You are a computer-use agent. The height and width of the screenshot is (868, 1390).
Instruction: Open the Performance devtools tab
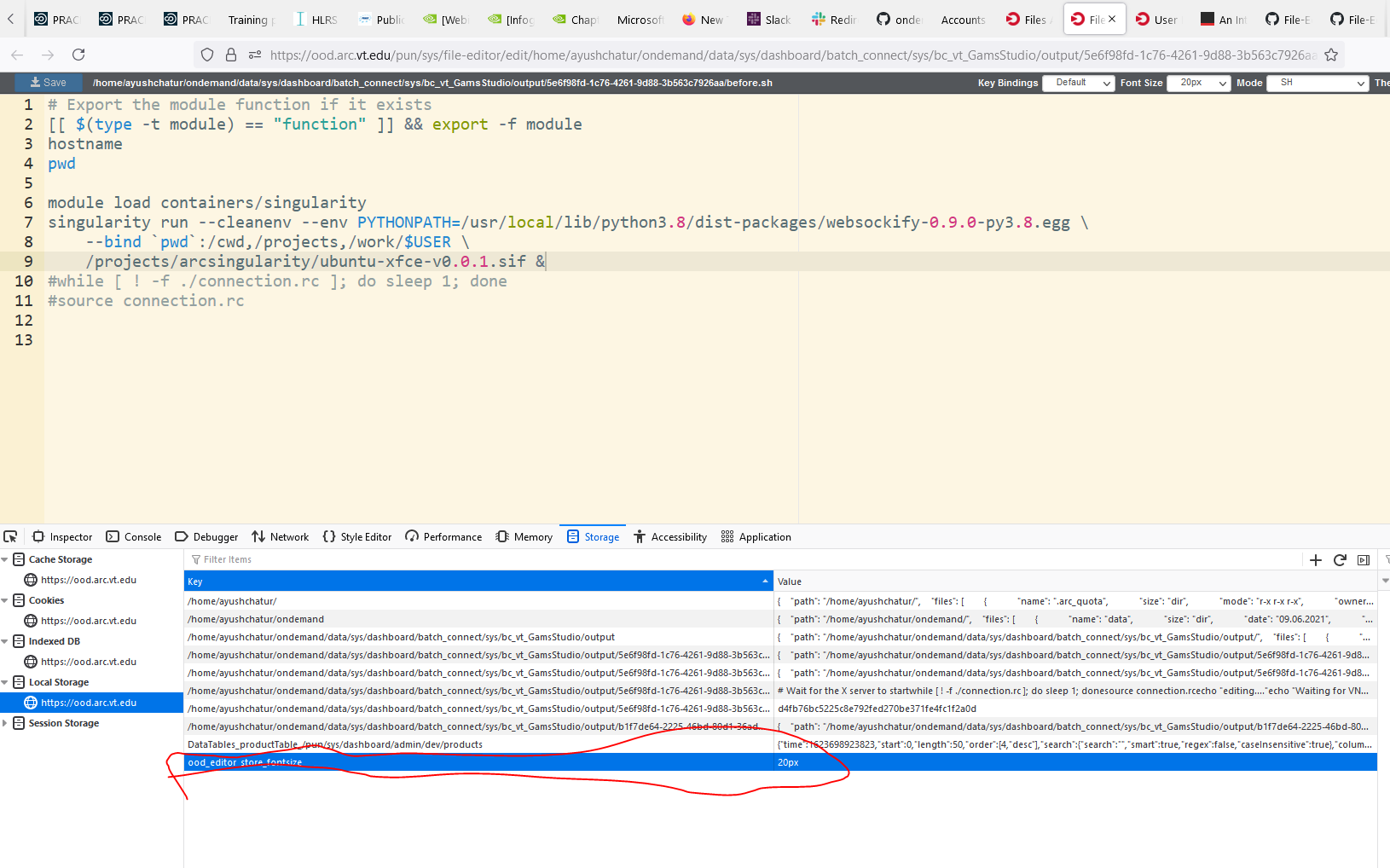pos(443,536)
